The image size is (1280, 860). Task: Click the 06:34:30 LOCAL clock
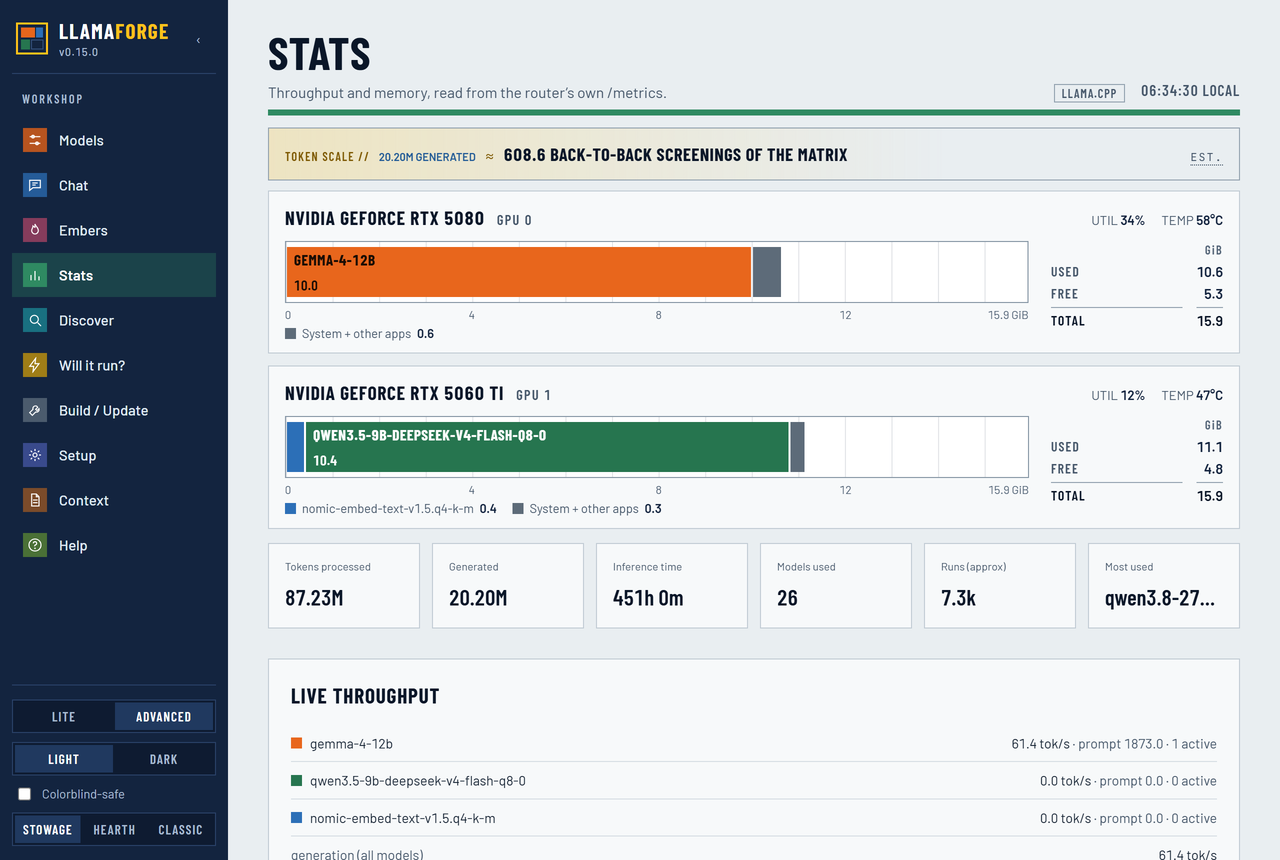tap(1190, 91)
